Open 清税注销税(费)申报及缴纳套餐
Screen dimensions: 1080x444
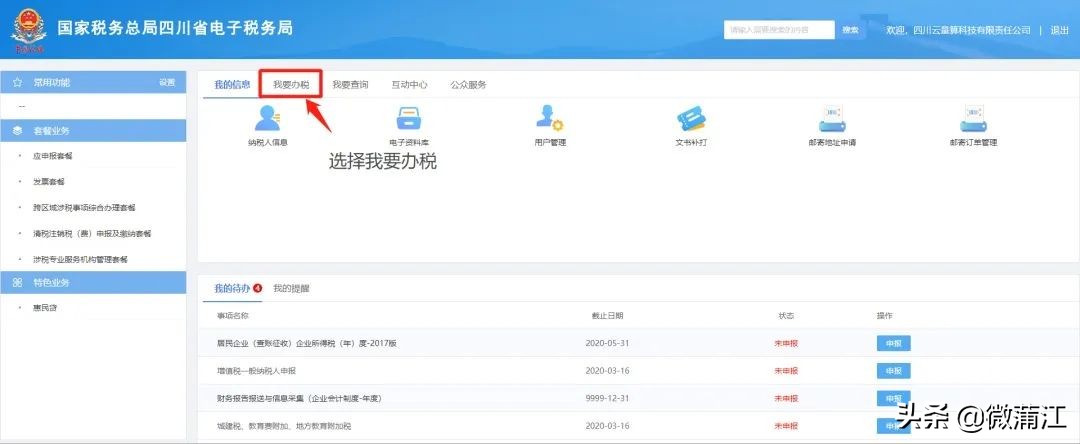tap(92, 234)
